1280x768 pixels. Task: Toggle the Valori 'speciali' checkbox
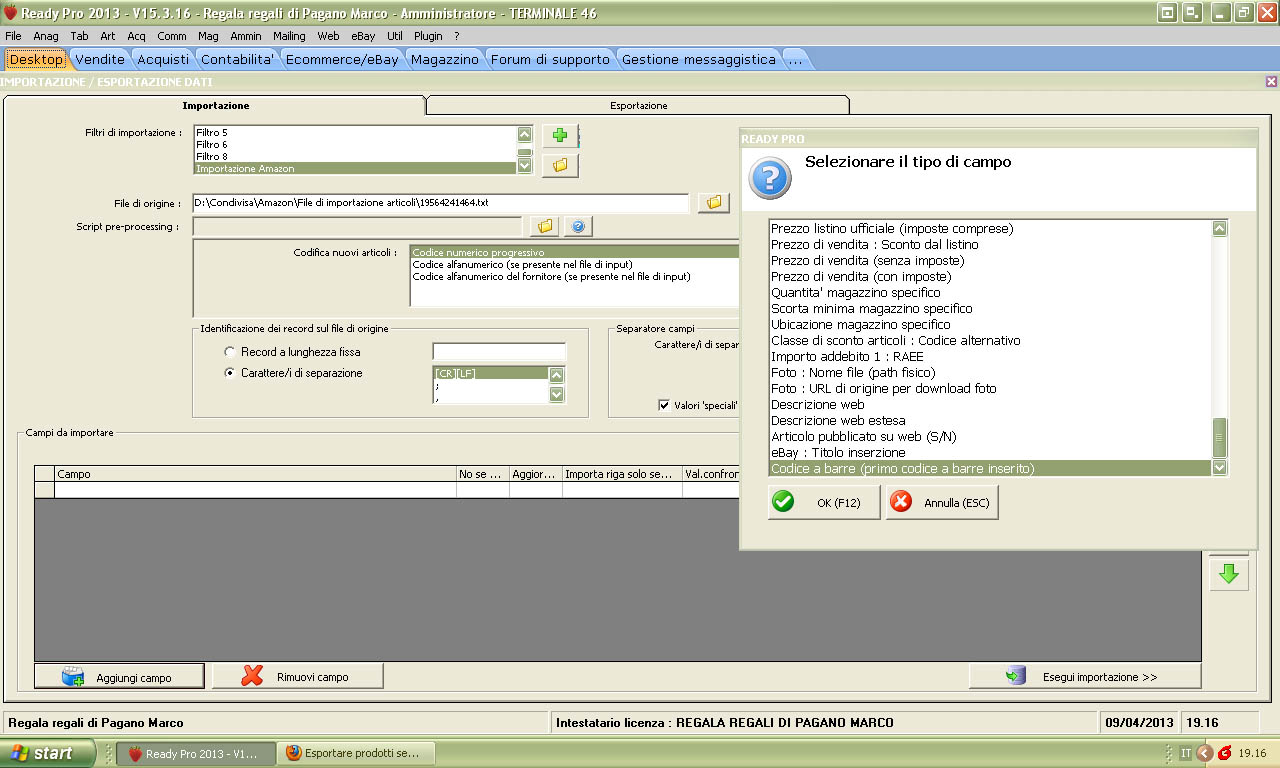coord(664,405)
